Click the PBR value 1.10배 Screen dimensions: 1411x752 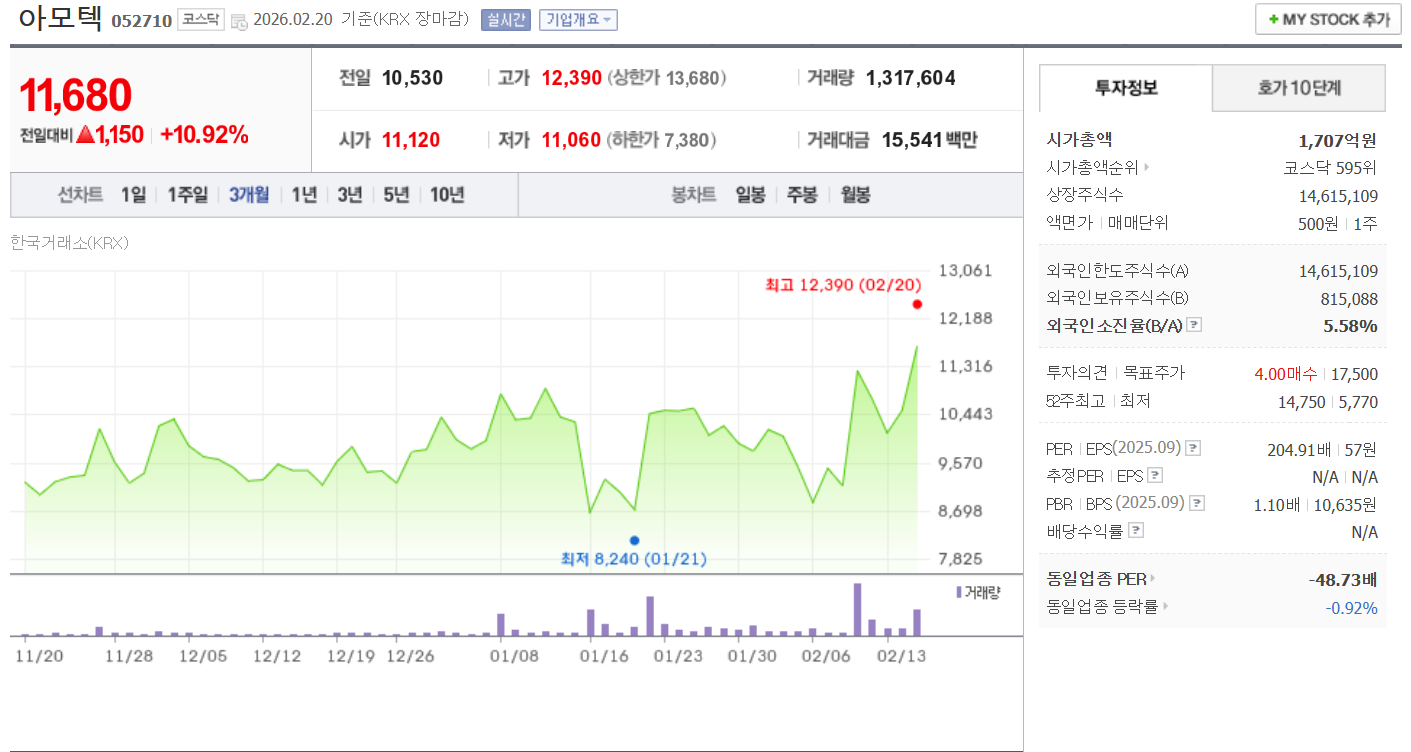point(1277,504)
